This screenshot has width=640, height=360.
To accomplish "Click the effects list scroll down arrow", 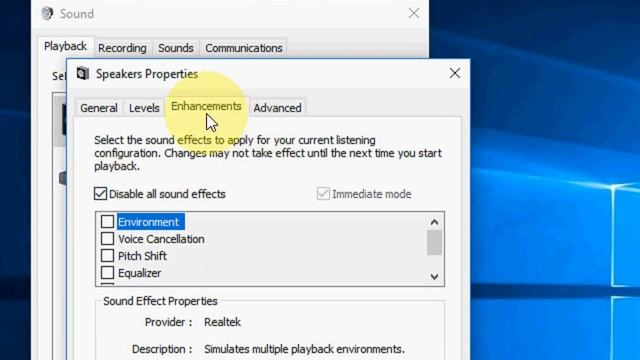I will click(x=434, y=277).
